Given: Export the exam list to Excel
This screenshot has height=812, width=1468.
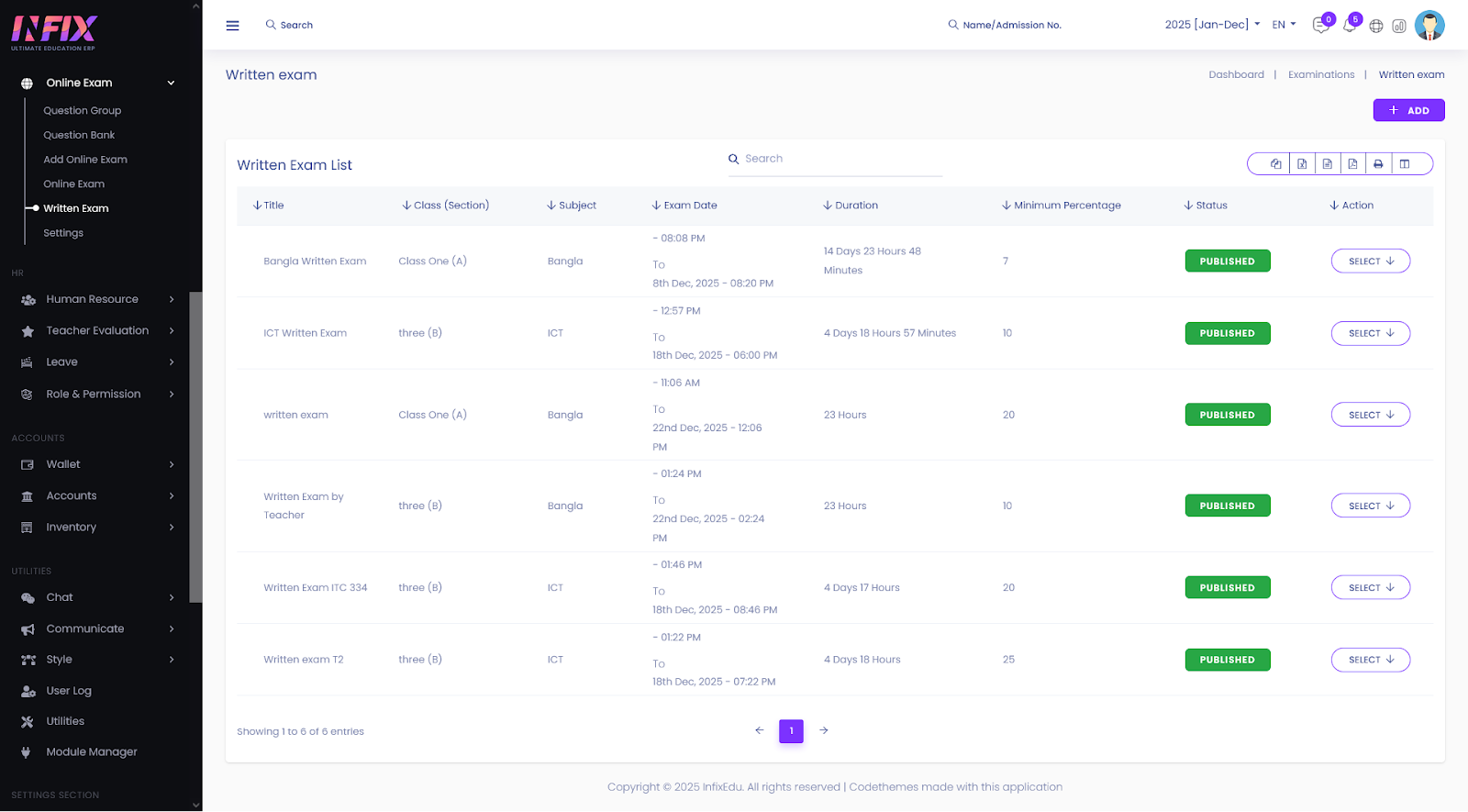Looking at the screenshot, I should pyautogui.click(x=1301, y=164).
